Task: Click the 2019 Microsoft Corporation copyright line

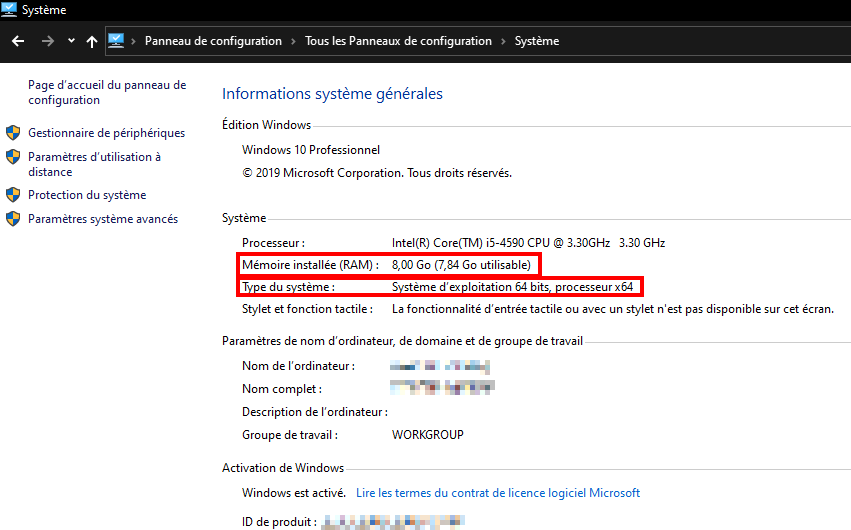Action: coord(377,173)
